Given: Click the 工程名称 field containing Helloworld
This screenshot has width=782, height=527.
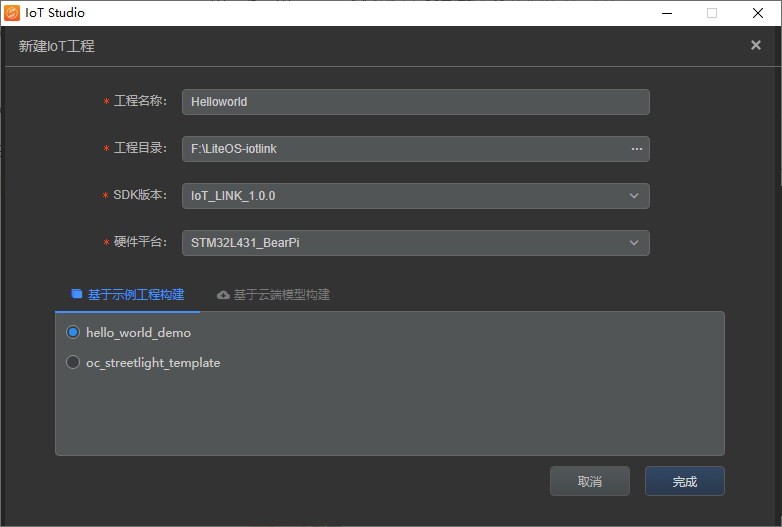Looking at the screenshot, I should pyautogui.click(x=415, y=102).
